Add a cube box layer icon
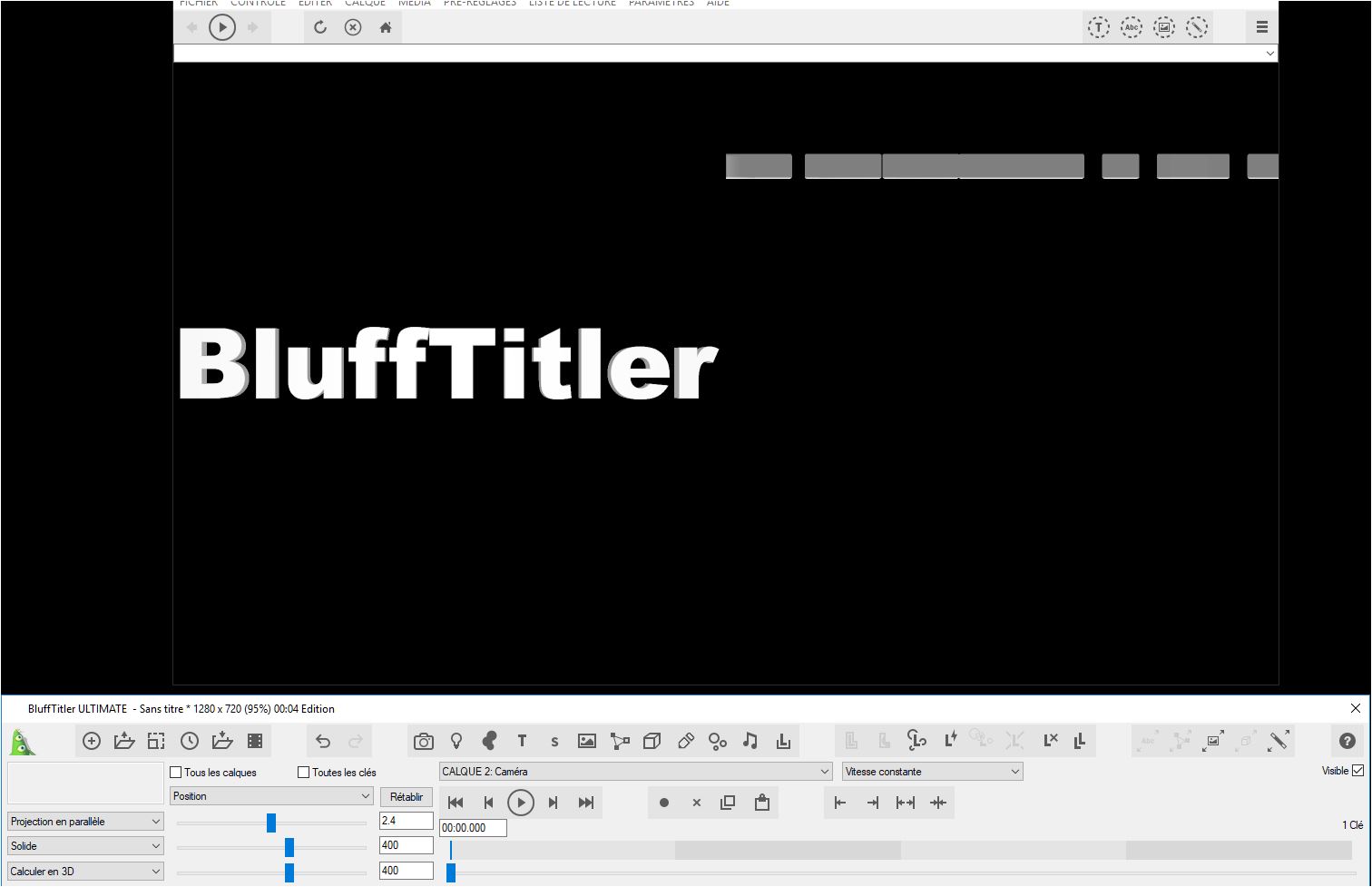The width and height of the screenshot is (1372, 887). coord(652,741)
